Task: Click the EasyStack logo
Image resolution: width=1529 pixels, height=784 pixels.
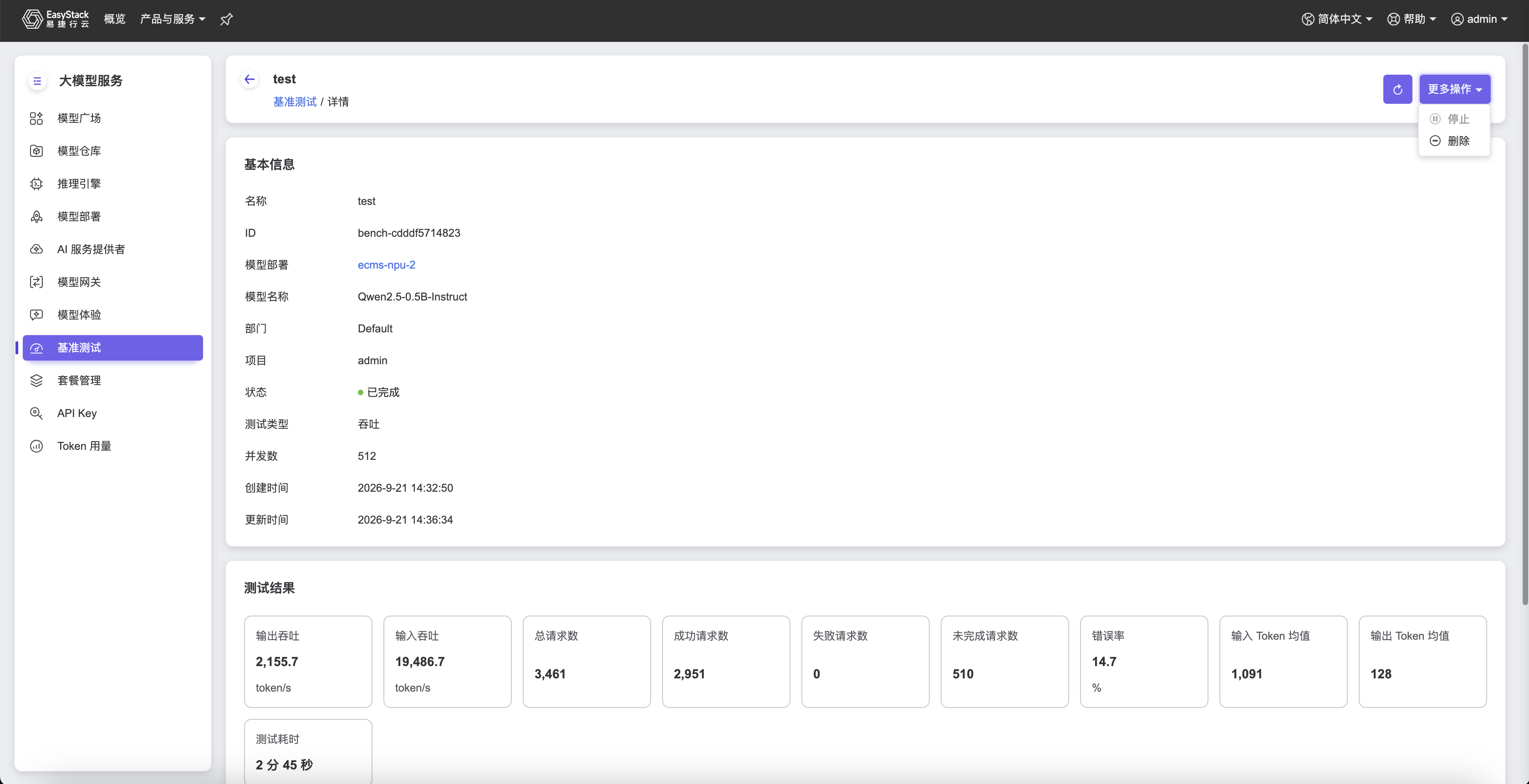Action: (55, 19)
